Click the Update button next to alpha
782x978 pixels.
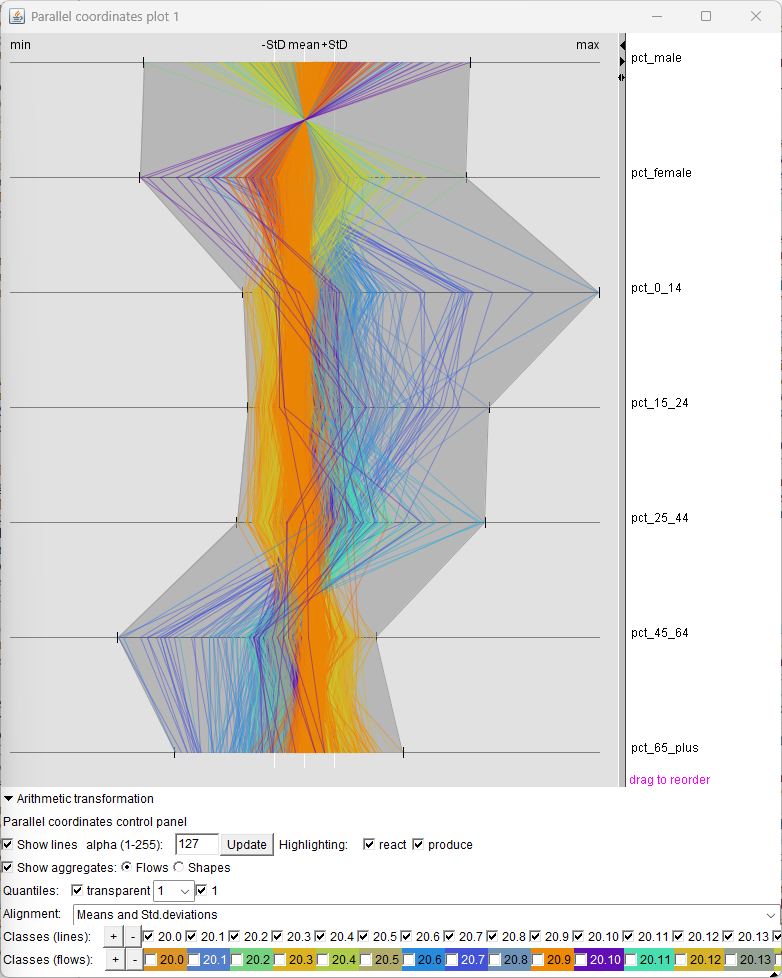point(246,845)
